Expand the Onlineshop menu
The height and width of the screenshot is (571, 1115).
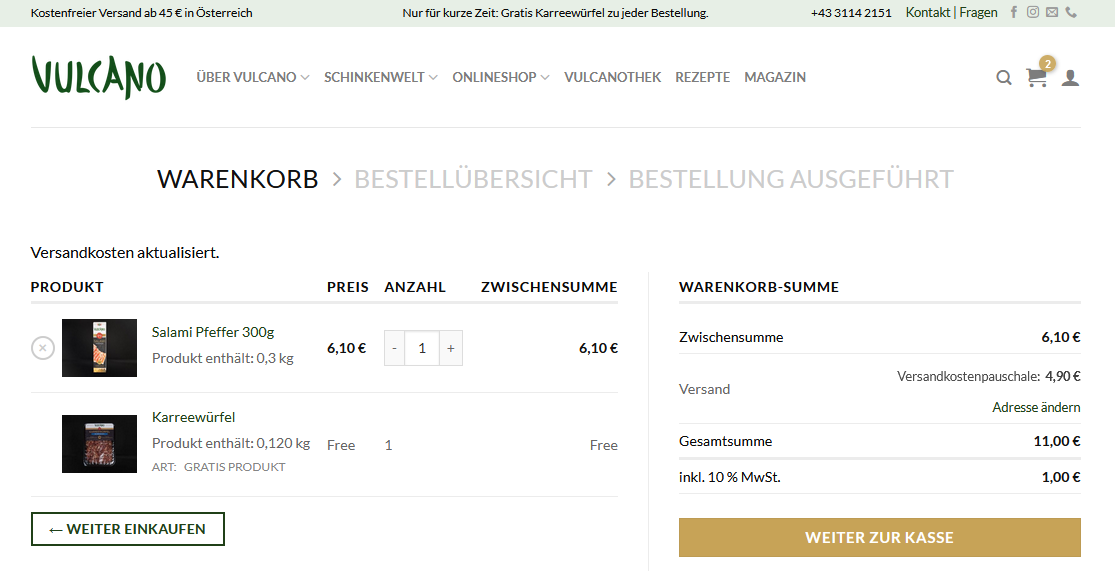[x=501, y=77]
